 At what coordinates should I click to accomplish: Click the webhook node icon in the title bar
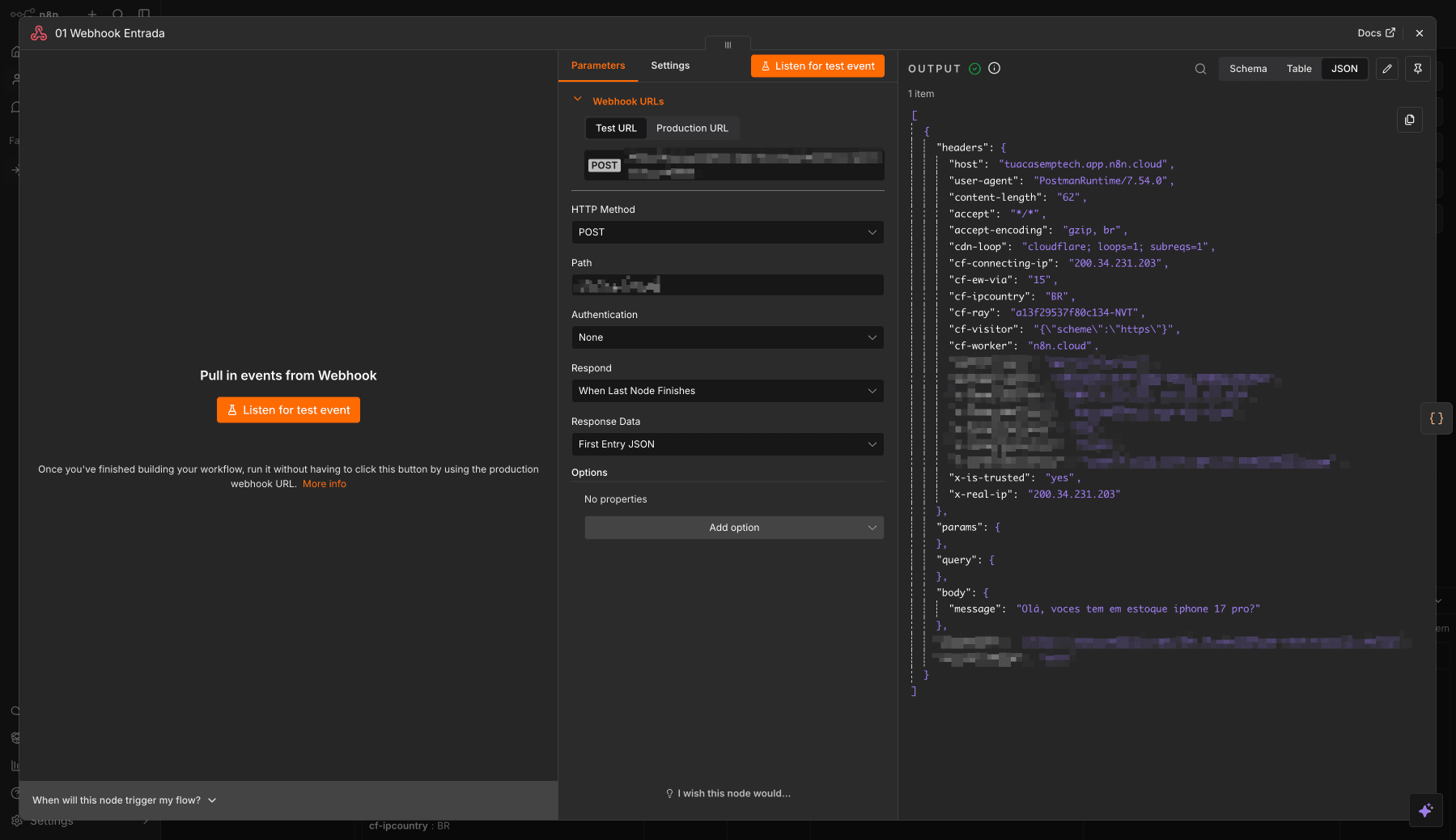[39, 33]
